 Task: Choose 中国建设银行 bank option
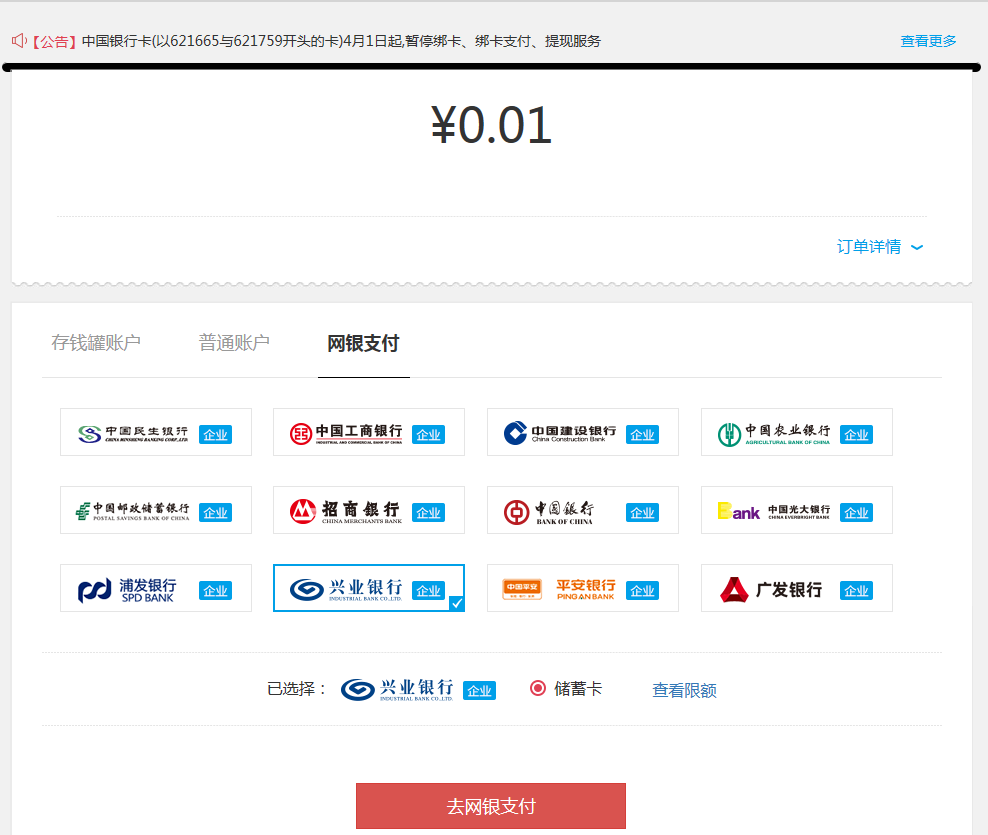[583, 432]
